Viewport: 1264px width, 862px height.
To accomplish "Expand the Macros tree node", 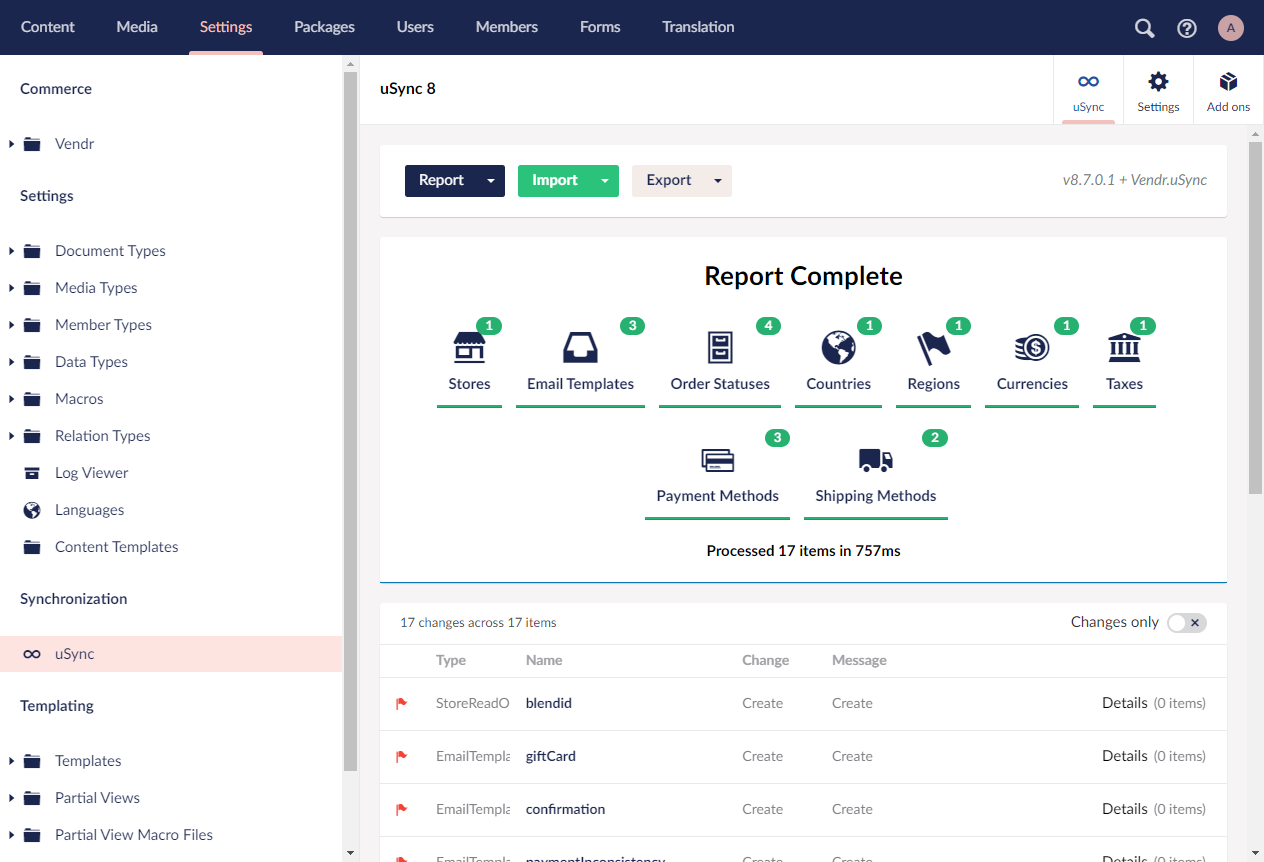I will click(11, 399).
